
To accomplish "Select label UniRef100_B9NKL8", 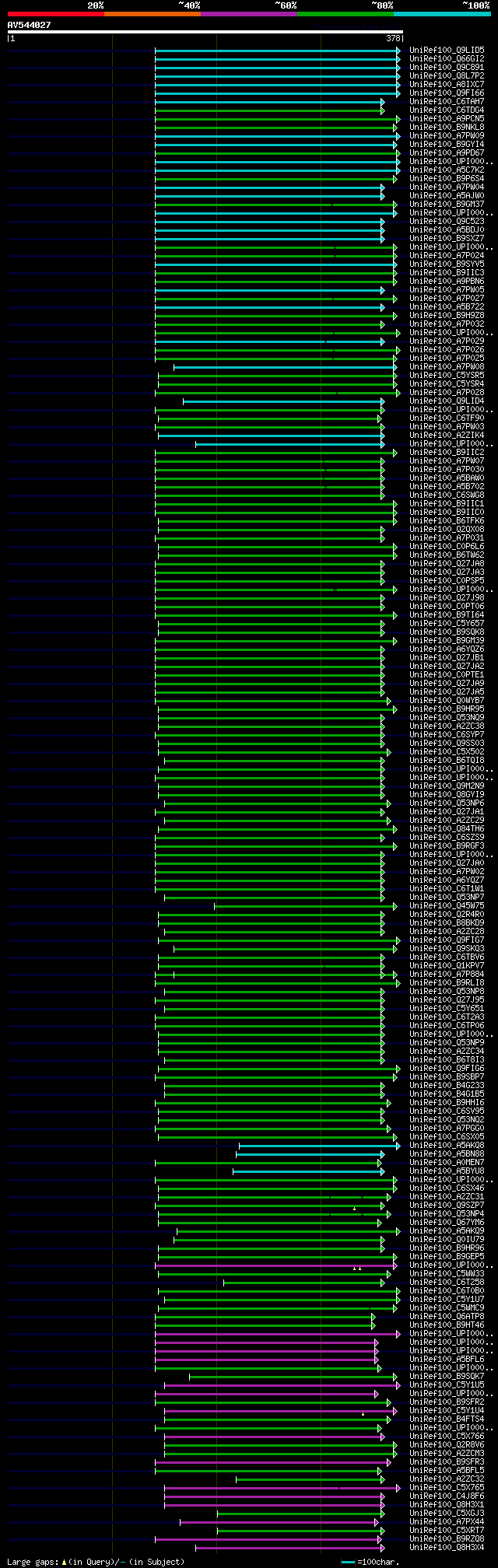I will [x=447, y=128].
